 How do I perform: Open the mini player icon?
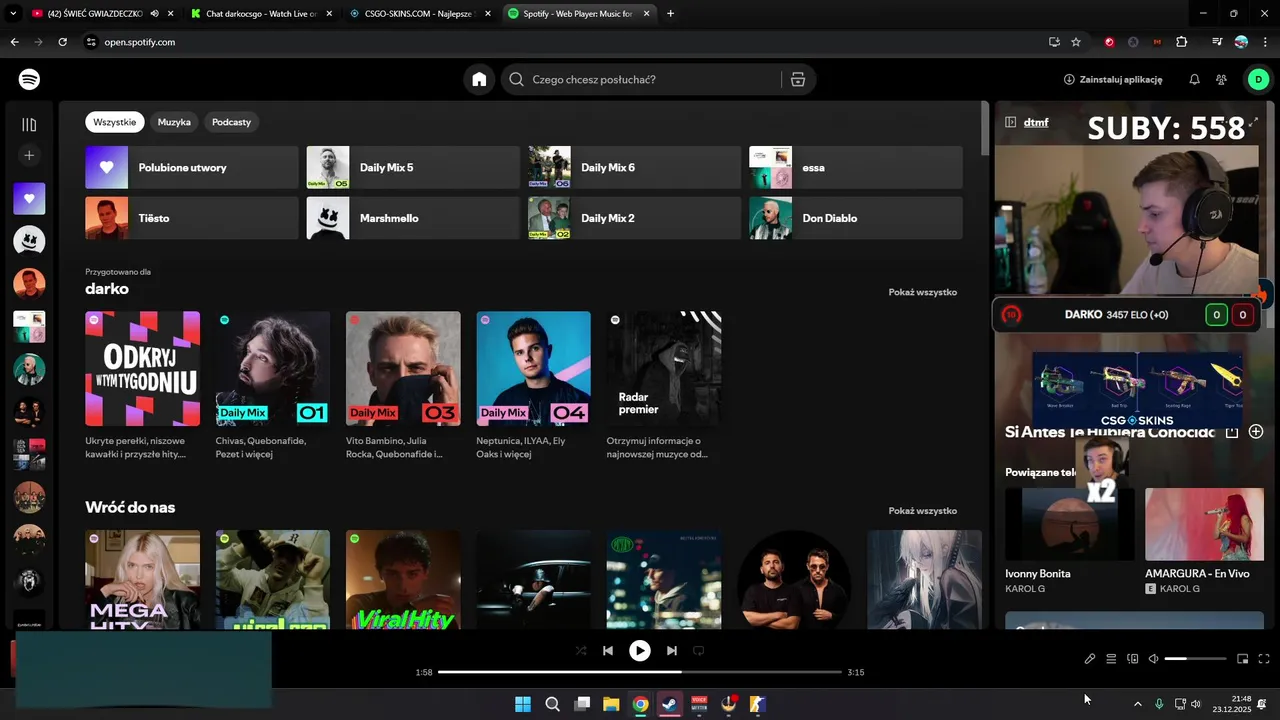pos(1243,659)
